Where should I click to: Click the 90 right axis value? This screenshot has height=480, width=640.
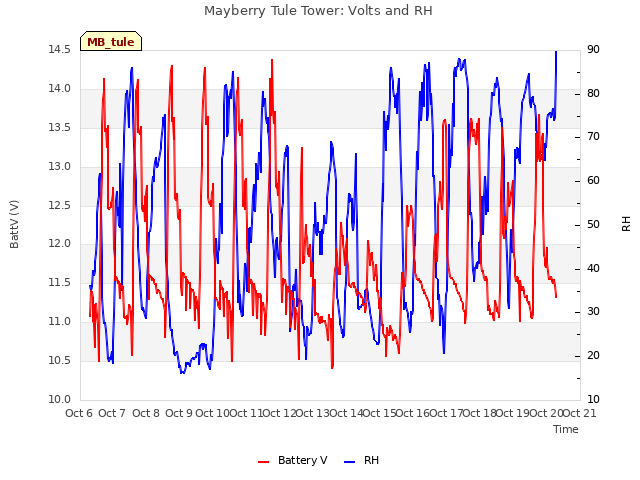(x=593, y=50)
